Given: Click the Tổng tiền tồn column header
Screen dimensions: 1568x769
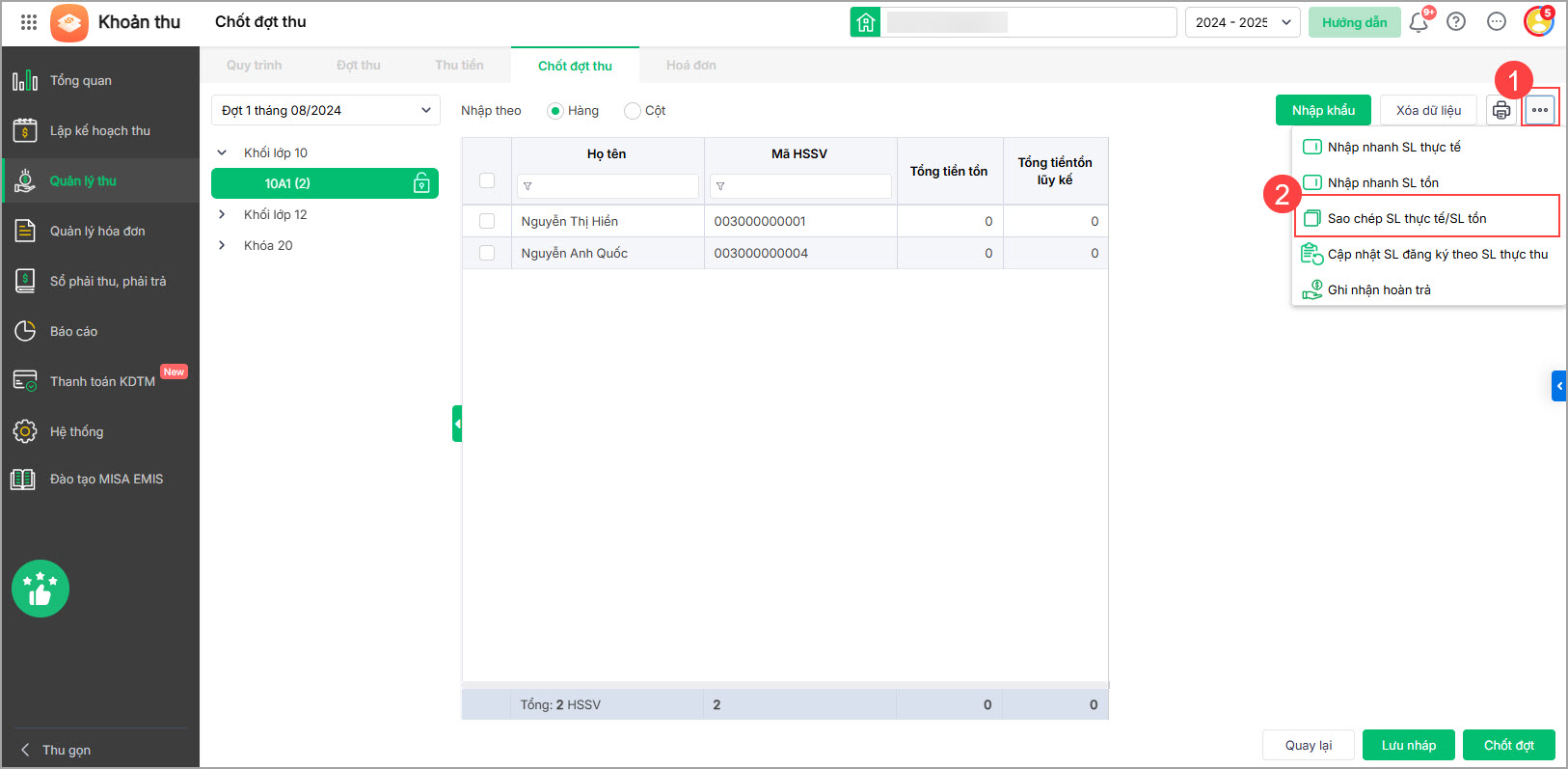Looking at the screenshot, I should click(949, 171).
